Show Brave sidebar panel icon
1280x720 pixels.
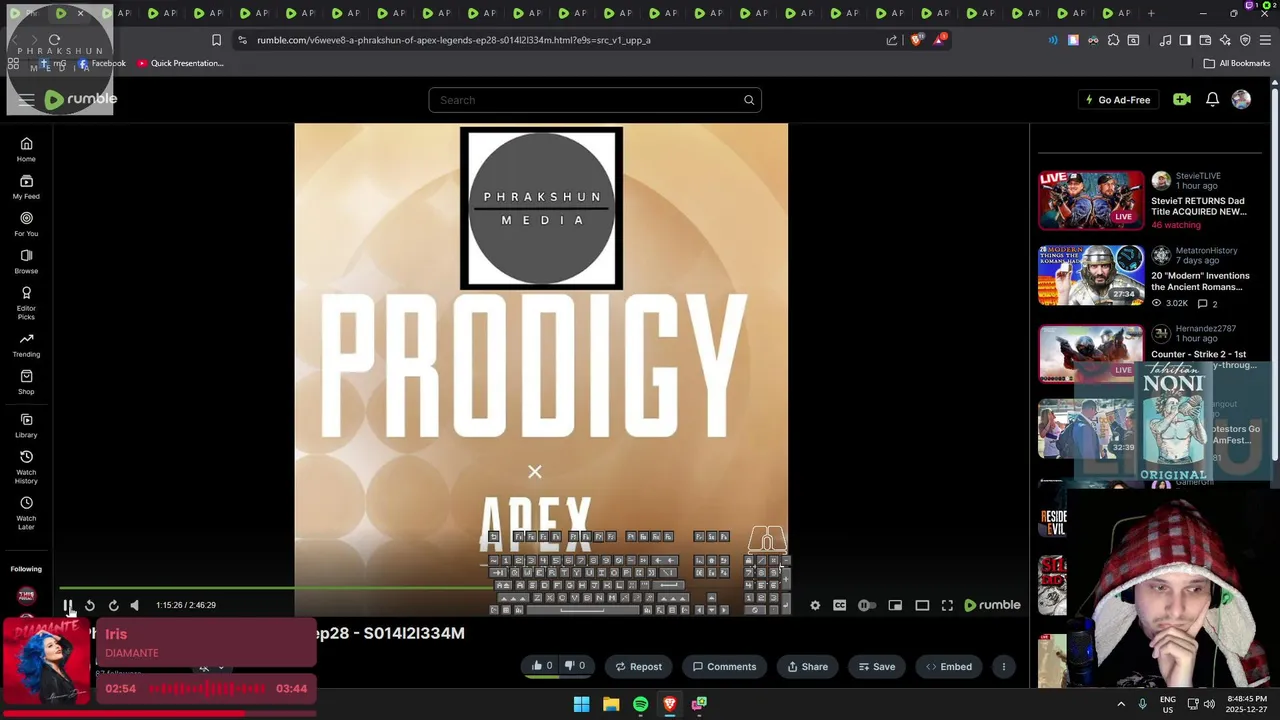click(x=1185, y=40)
